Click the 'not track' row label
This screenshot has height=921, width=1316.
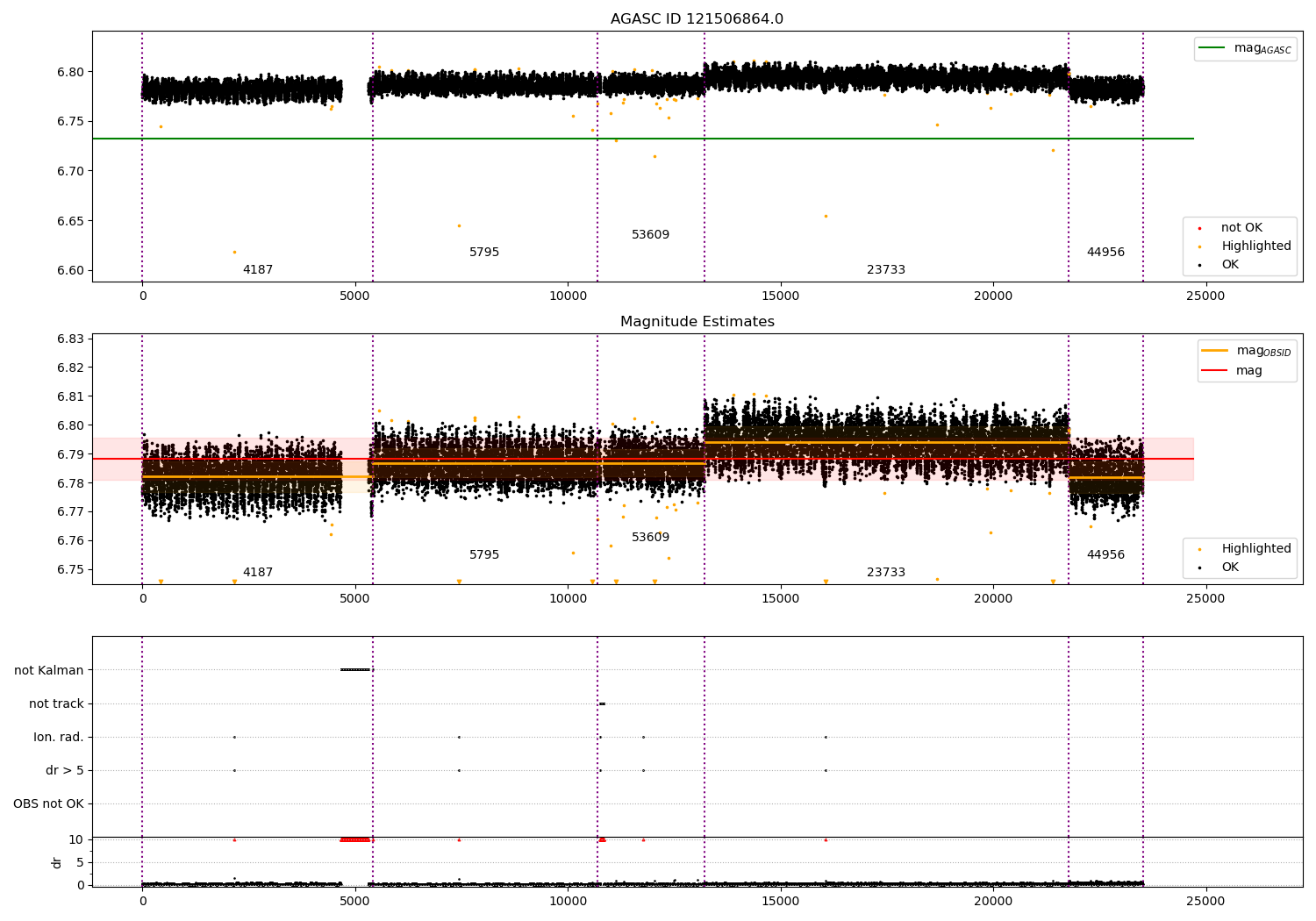pyautogui.click(x=56, y=704)
